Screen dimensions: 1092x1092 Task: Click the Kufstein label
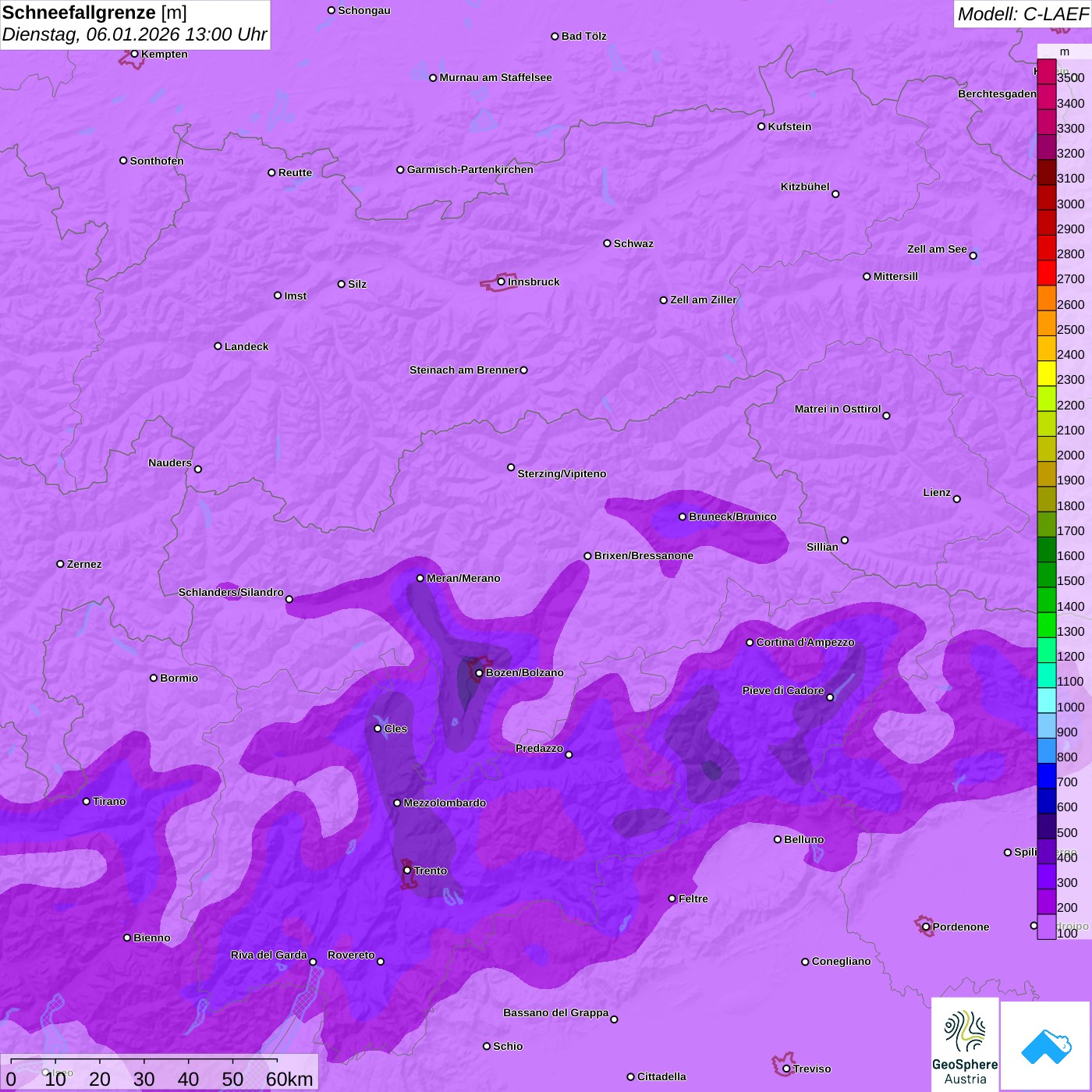789,126
